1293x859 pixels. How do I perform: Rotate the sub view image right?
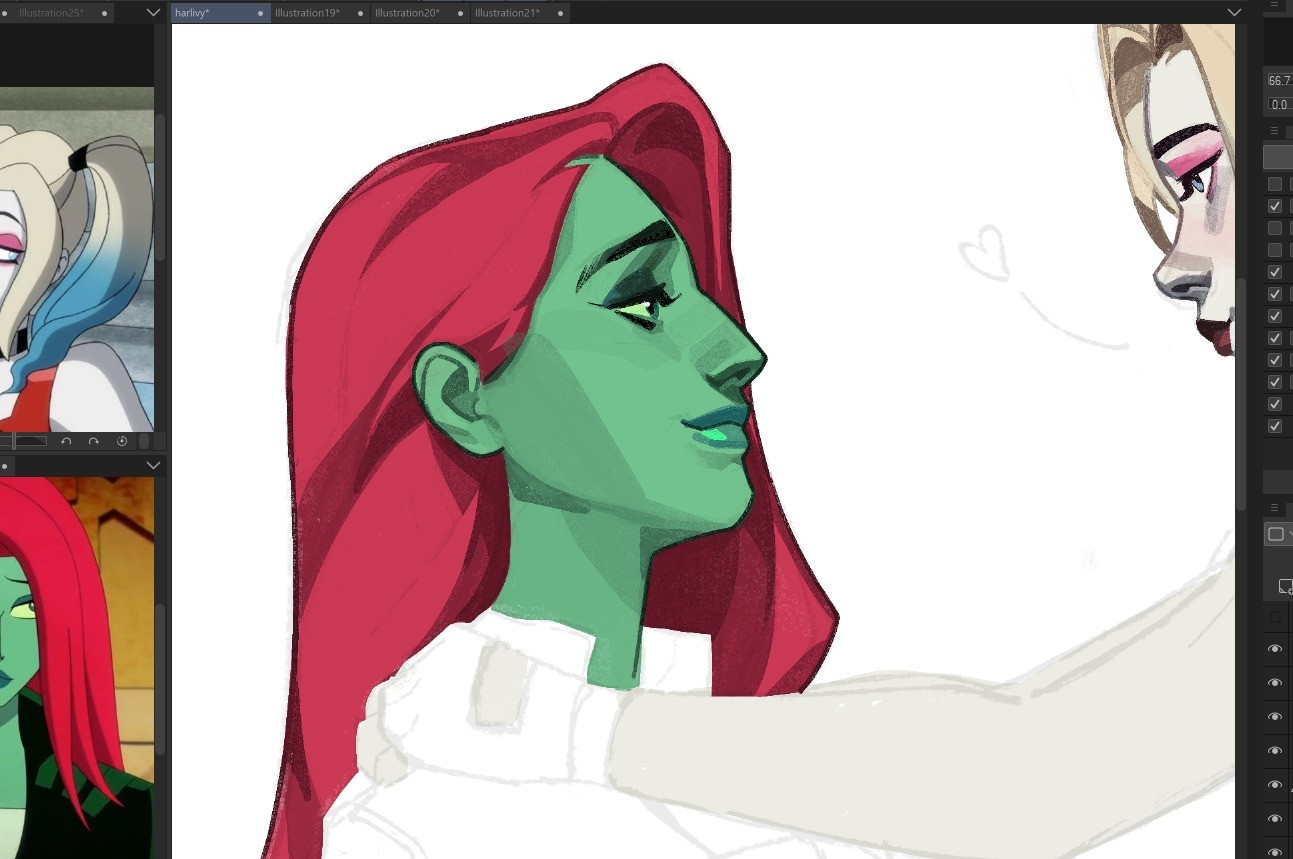tap(94, 441)
